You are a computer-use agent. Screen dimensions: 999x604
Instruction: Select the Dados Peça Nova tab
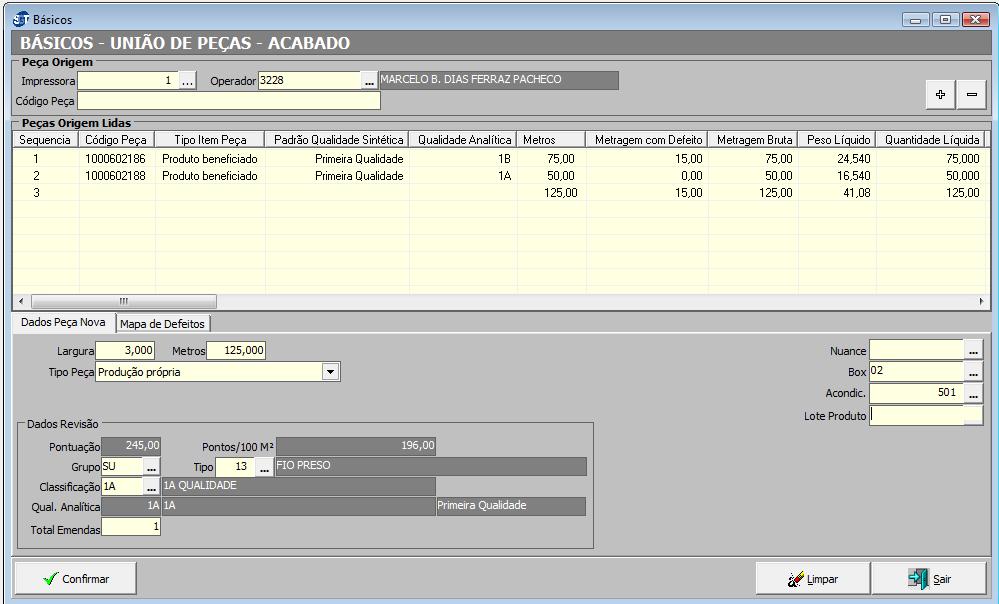(x=63, y=323)
